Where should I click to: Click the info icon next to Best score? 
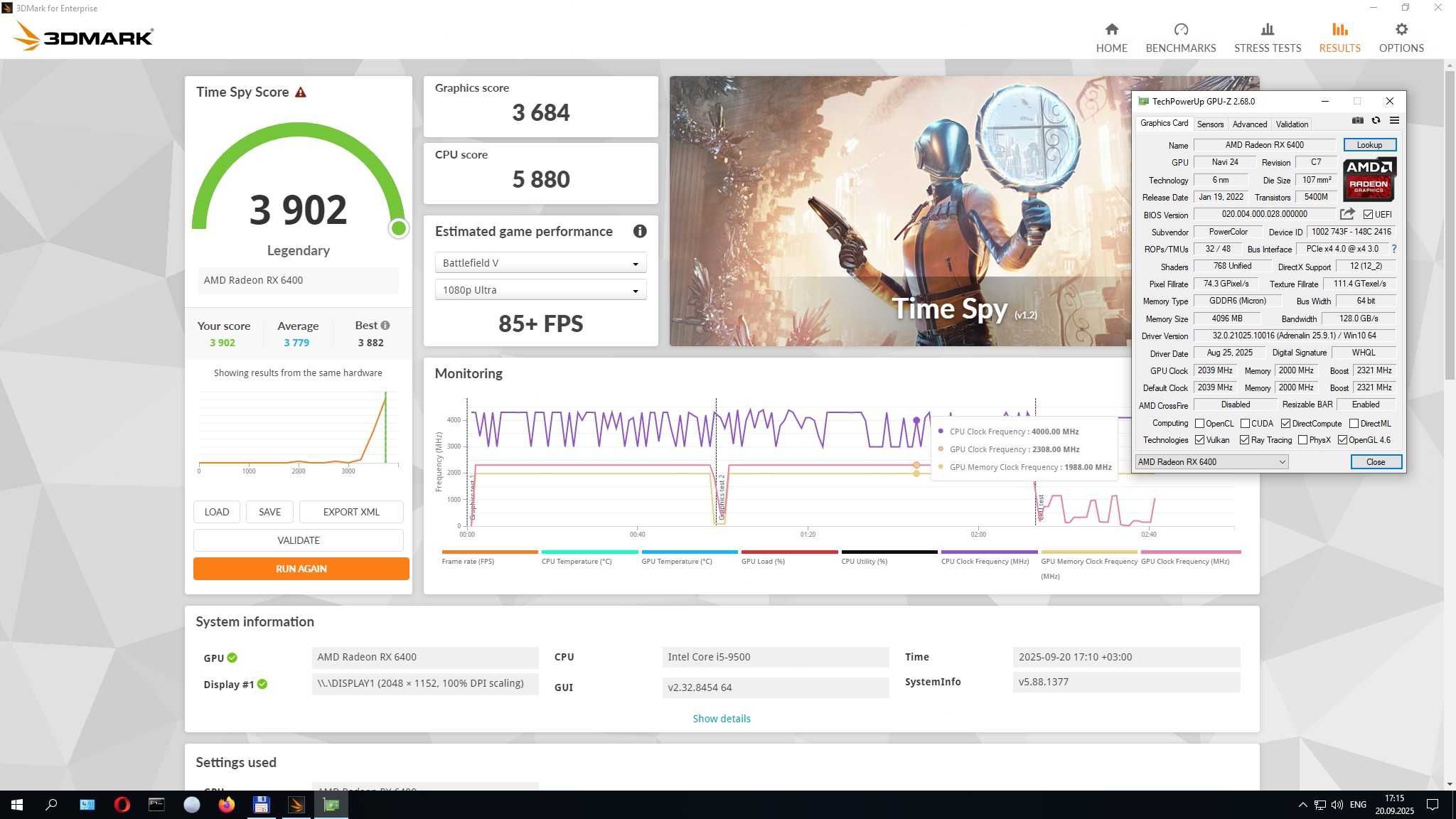[x=385, y=326]
